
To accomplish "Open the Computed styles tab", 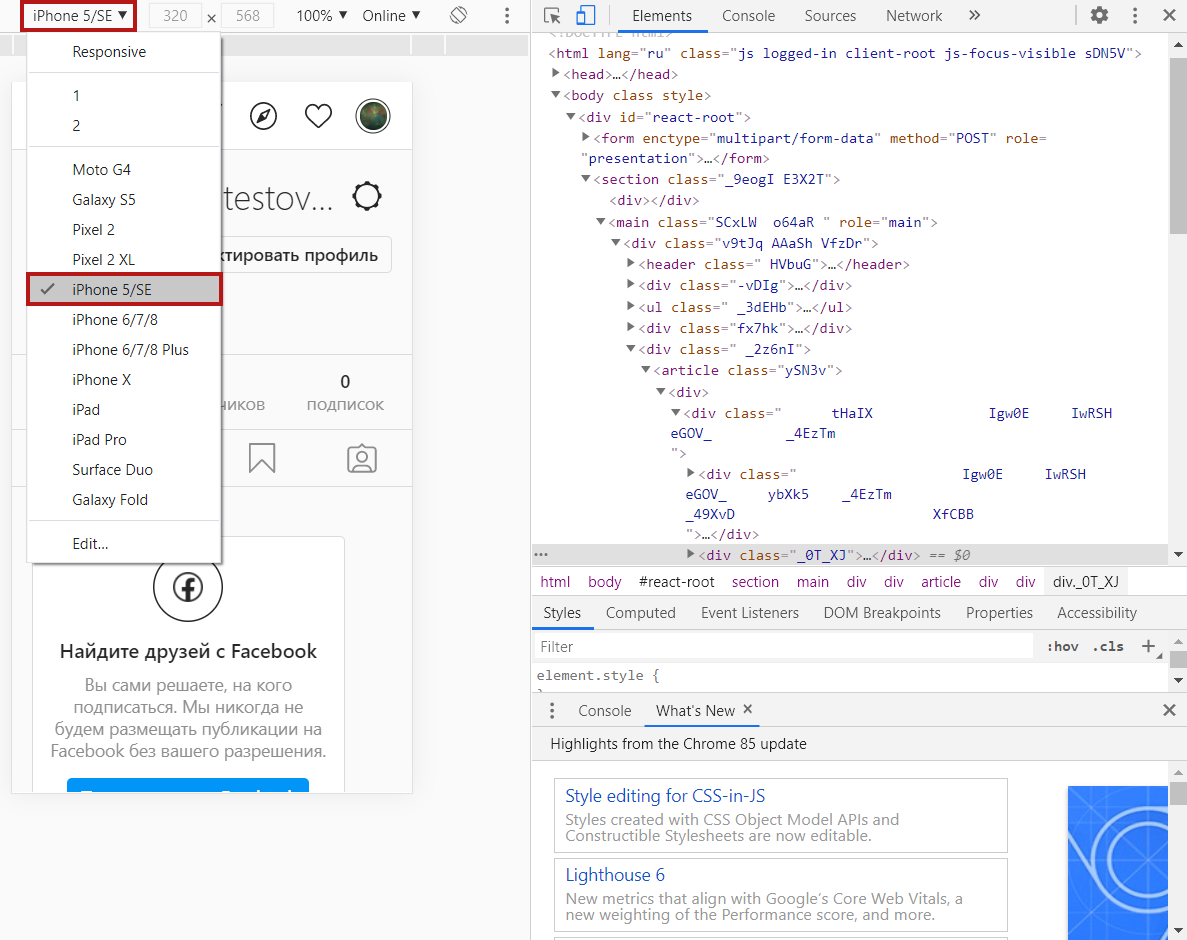I will pyautogui.click(x=640, y=613).
